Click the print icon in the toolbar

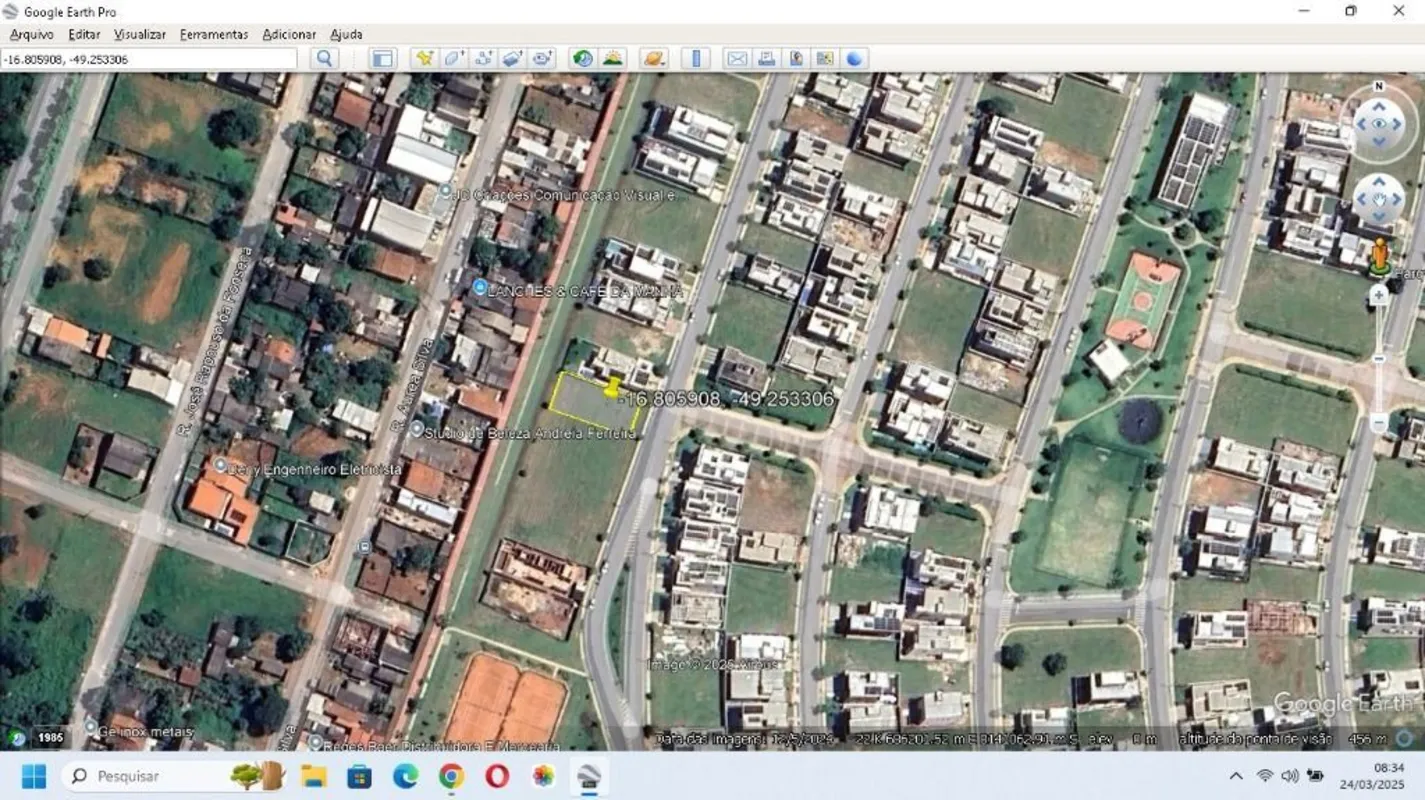(766, 59)
